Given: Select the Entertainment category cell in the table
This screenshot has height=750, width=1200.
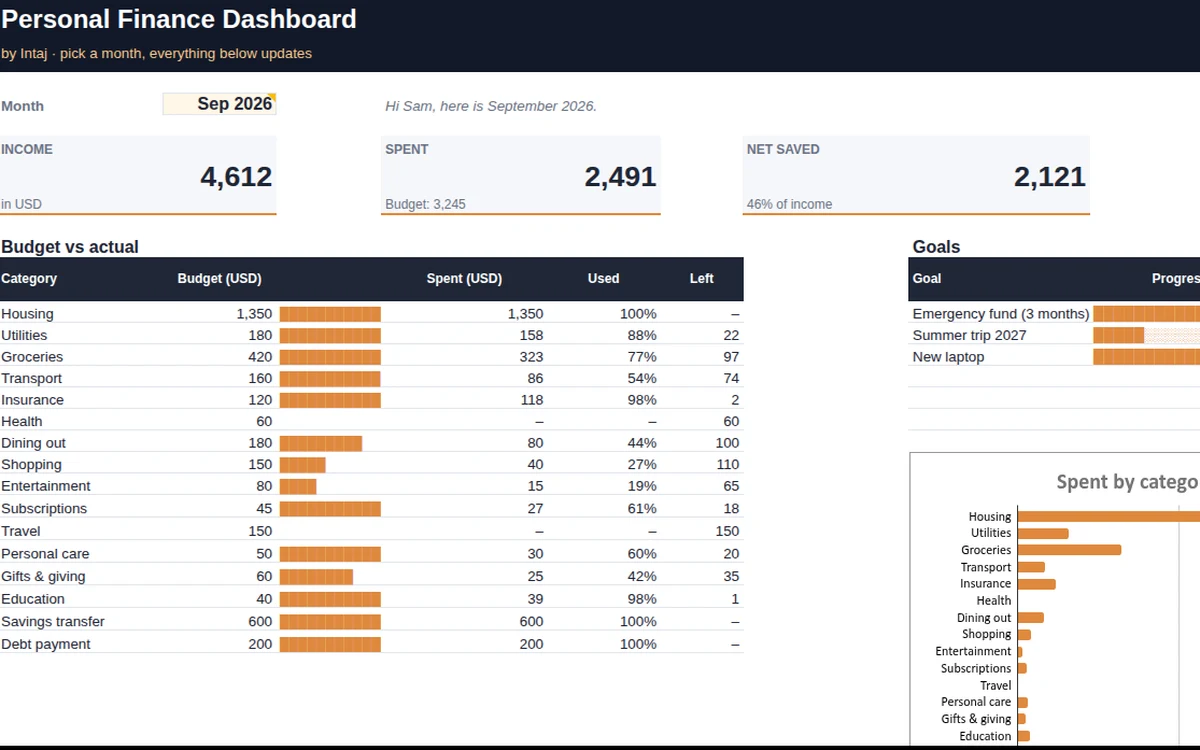Looking at the screenshot, I should click(x=45, y=486).
